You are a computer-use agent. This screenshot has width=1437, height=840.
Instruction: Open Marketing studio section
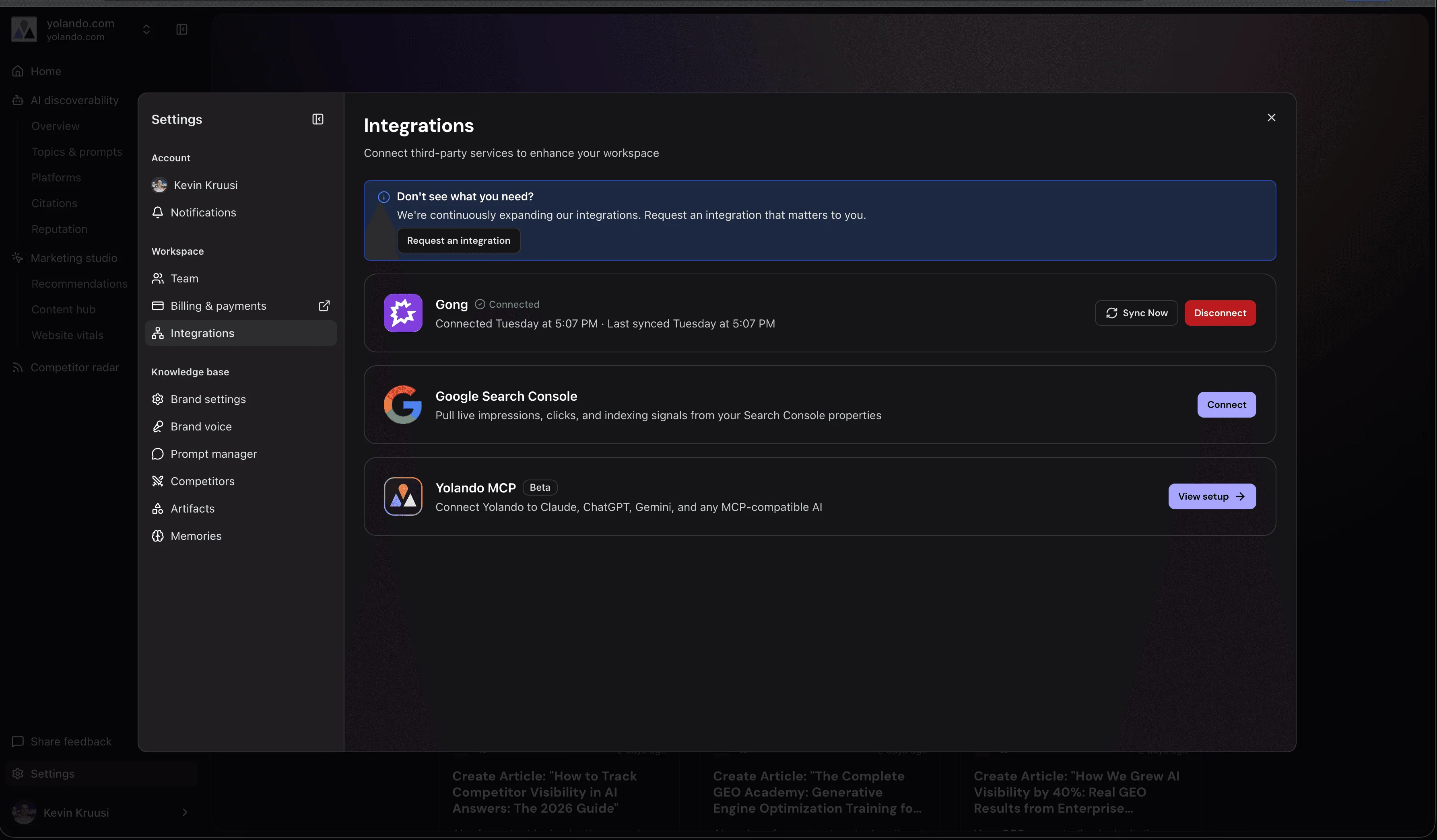(x=74, y=258)
